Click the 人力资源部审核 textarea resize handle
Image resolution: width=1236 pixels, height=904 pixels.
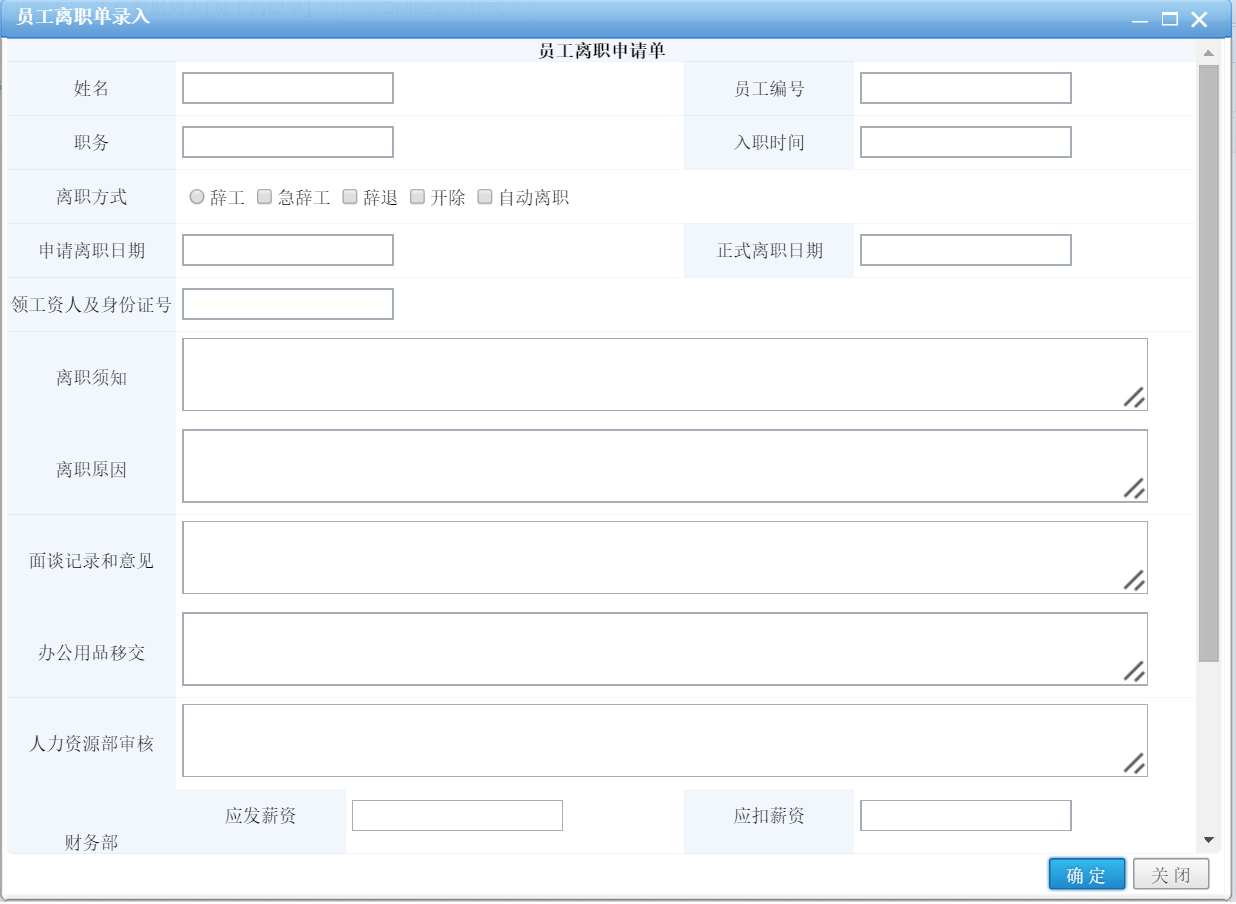[1134, 763]
